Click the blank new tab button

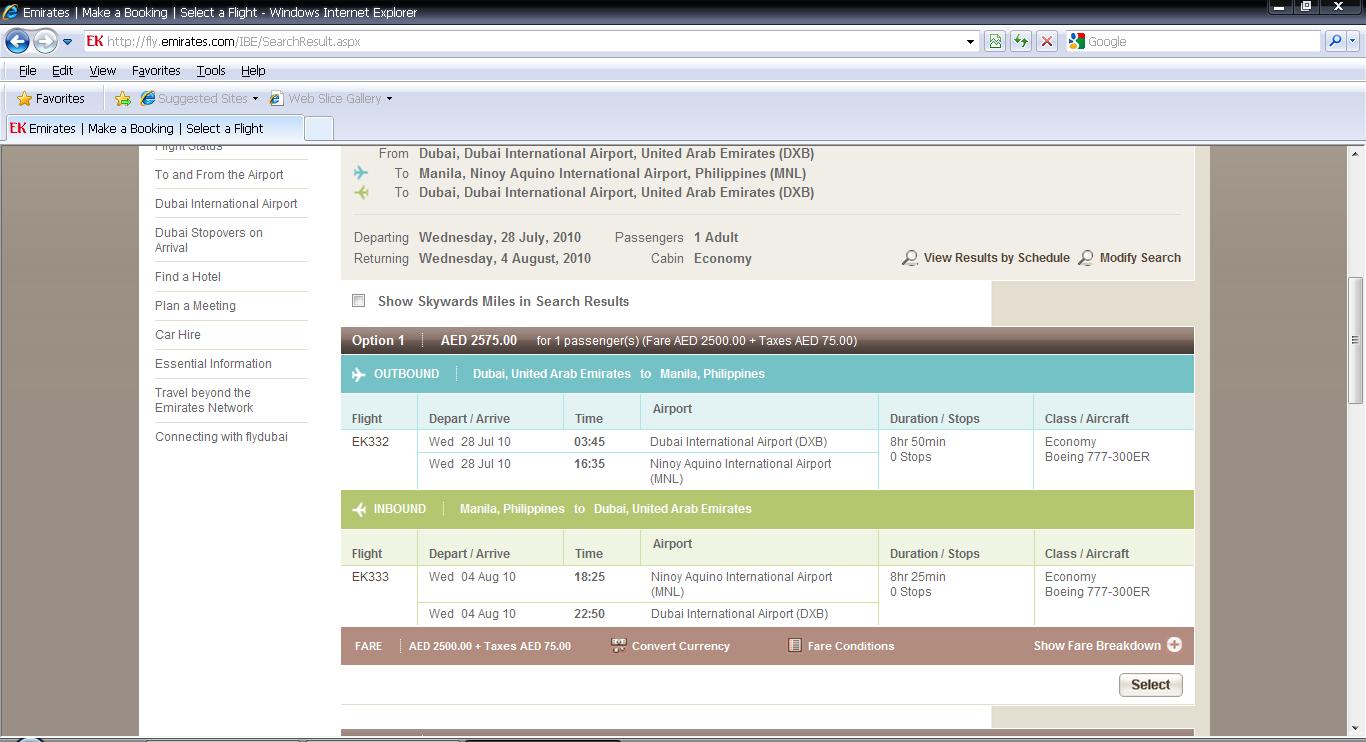(x=318, y=129)
